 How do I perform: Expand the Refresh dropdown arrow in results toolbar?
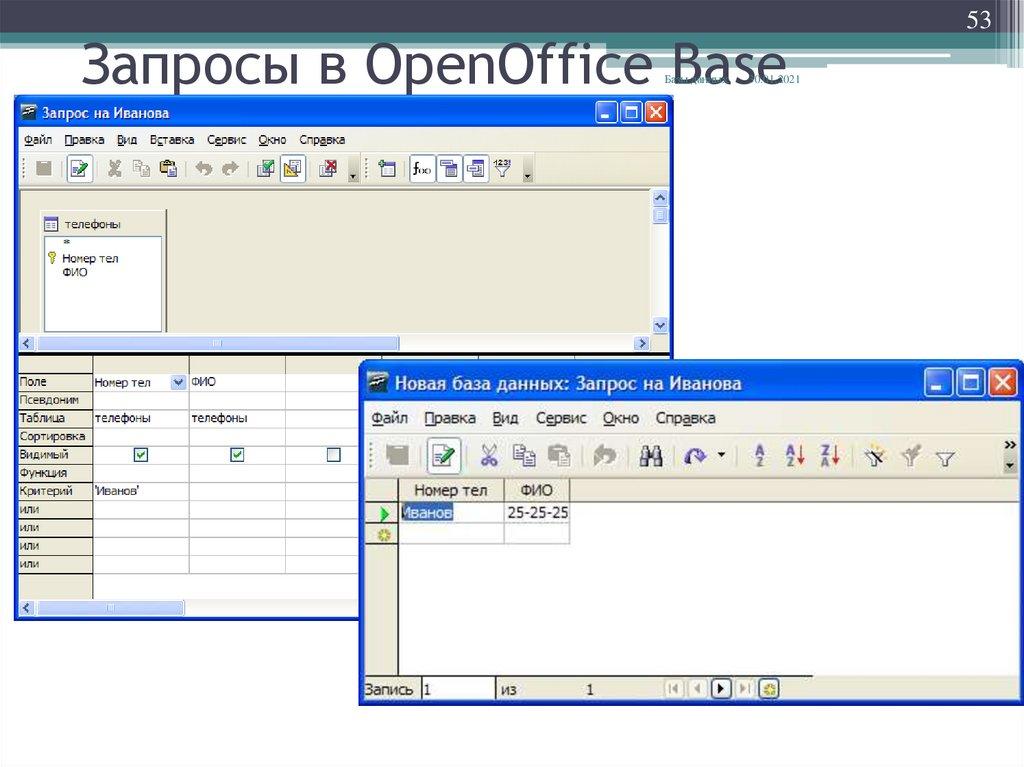click(719, 455)
